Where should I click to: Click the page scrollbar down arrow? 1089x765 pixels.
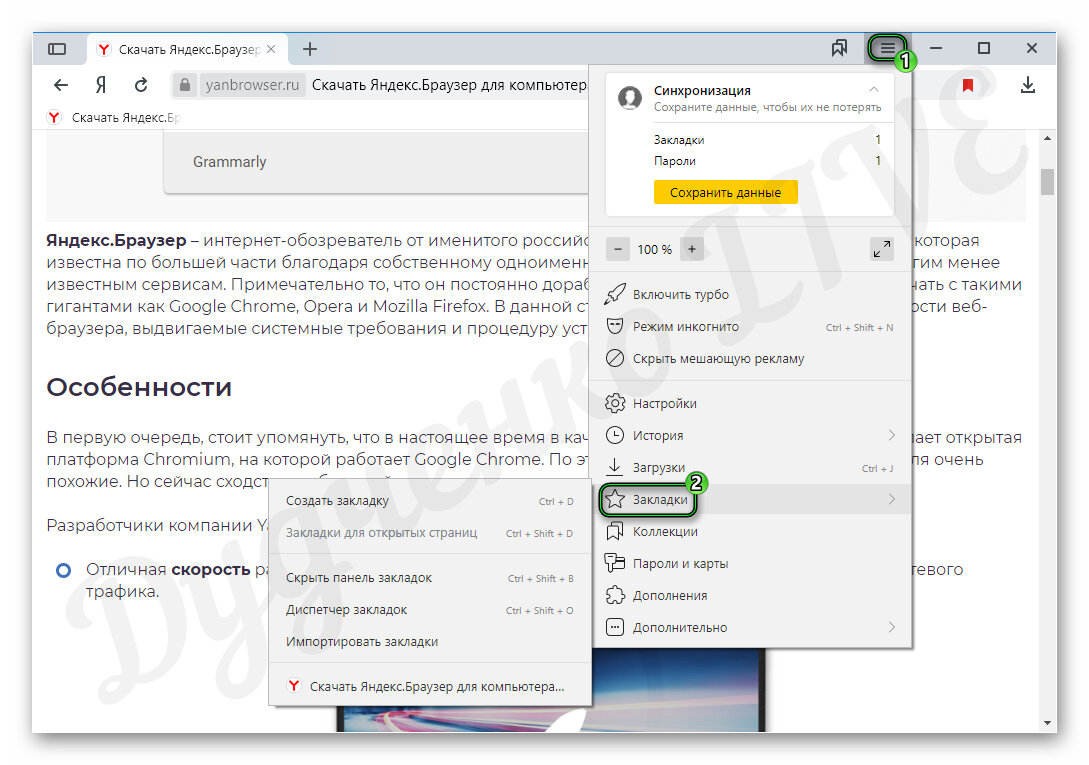click(1047, 723)
